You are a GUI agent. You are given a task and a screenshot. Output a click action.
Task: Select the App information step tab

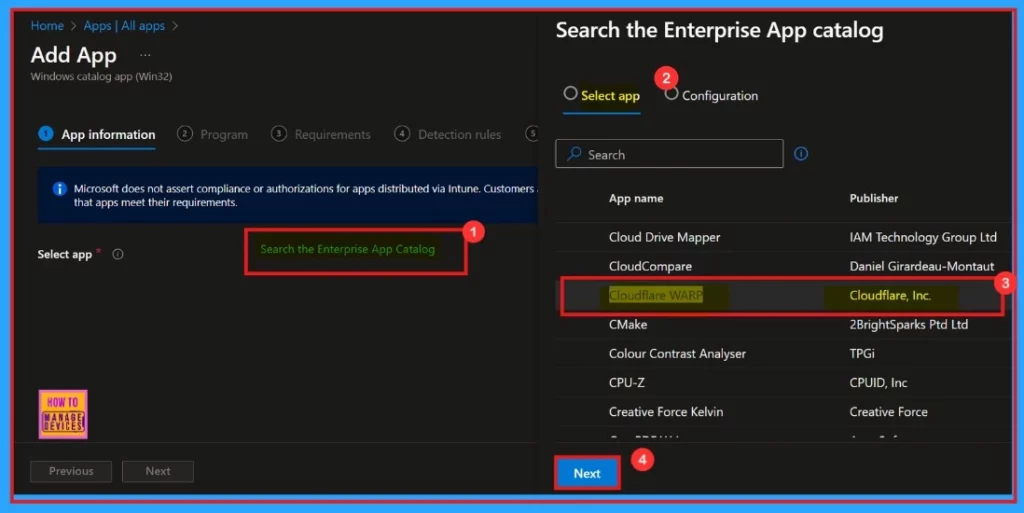tap(97, 134)
